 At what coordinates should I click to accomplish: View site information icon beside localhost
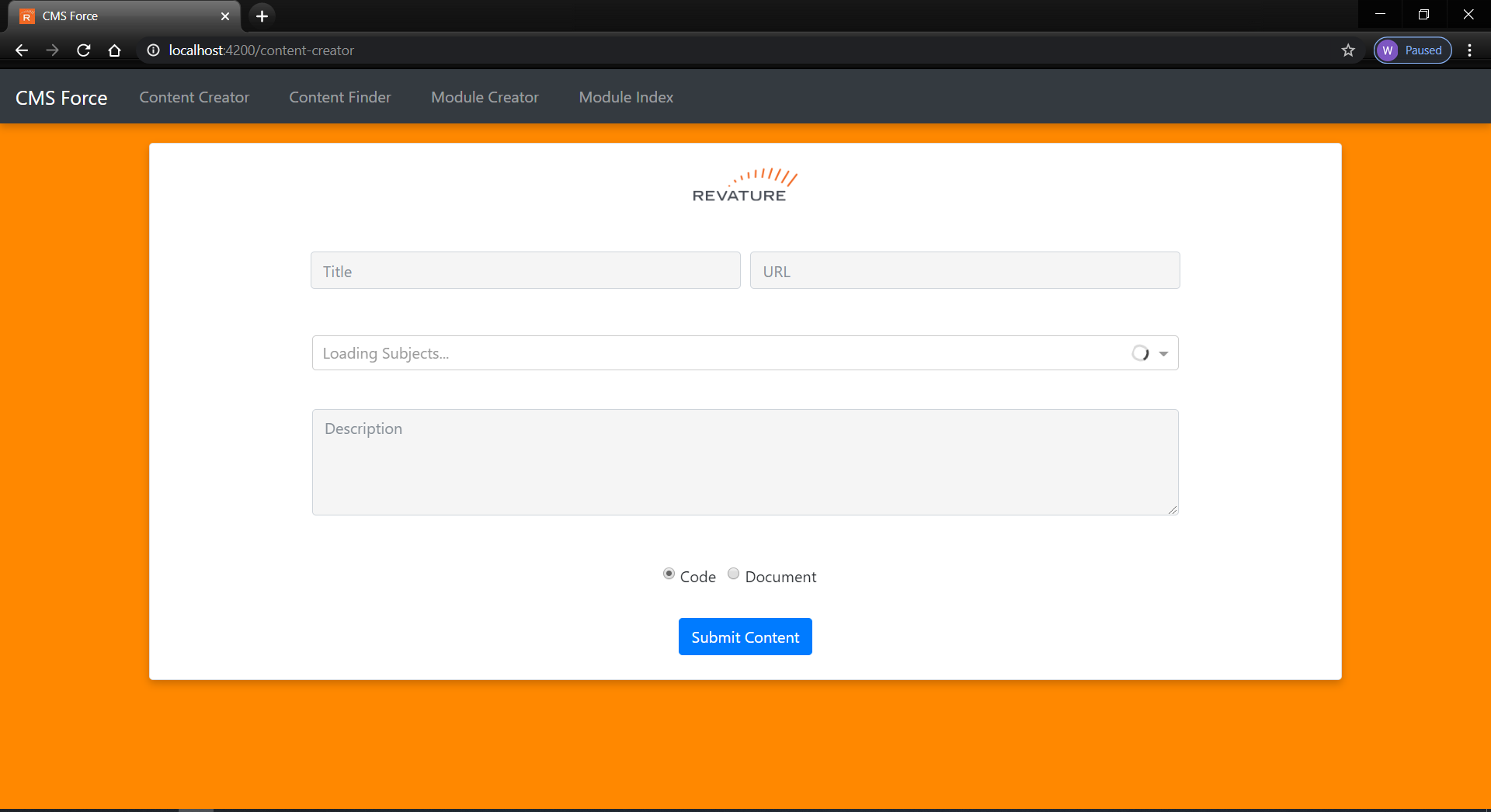(x=154, y=50)
